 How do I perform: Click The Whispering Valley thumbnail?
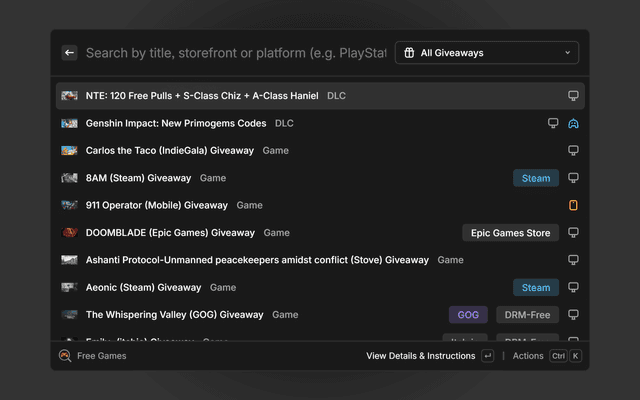(69, 315)
